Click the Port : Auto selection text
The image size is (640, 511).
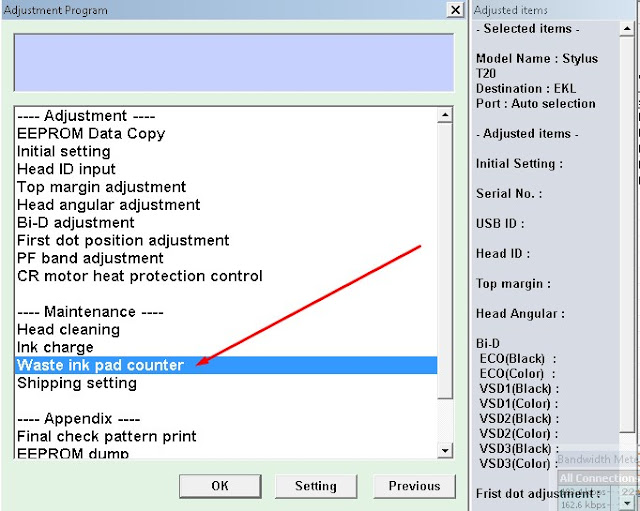[536, 104]
